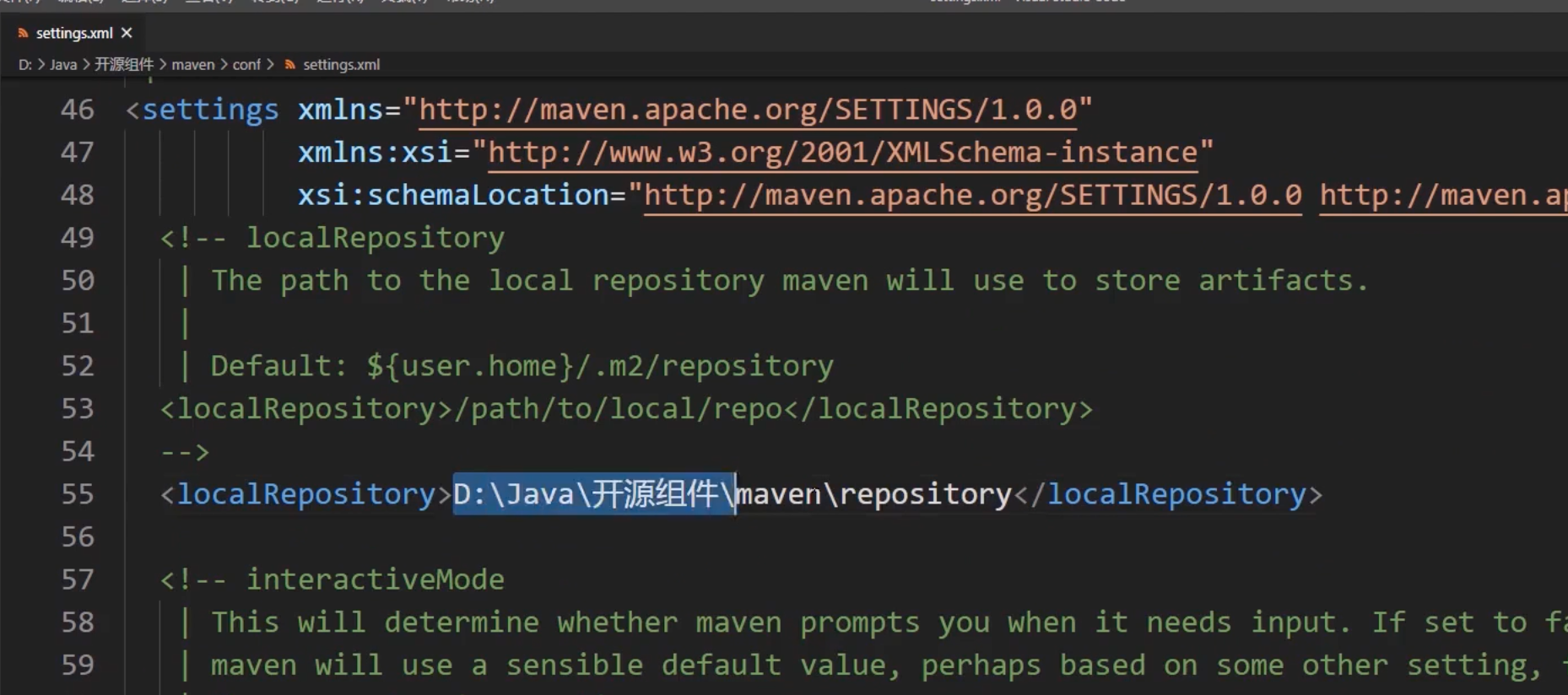Click 'sensible default value' on line 59

(x=697, y=665)
